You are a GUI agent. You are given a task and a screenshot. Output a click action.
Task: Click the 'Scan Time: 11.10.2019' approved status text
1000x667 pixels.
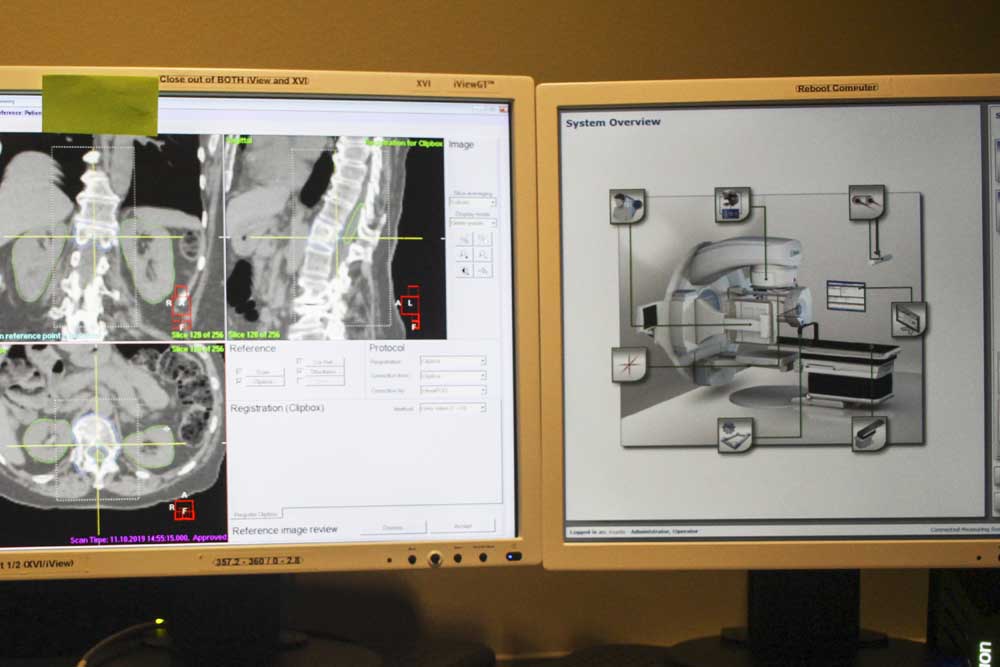pos(148,539)
